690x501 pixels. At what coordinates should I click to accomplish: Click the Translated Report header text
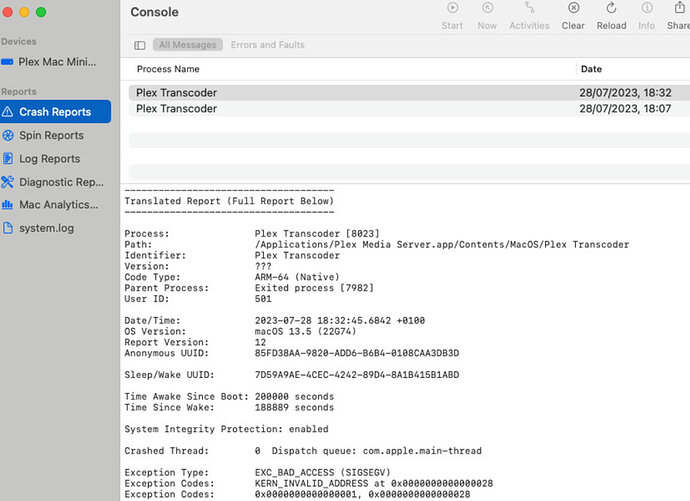pos(229,201)
